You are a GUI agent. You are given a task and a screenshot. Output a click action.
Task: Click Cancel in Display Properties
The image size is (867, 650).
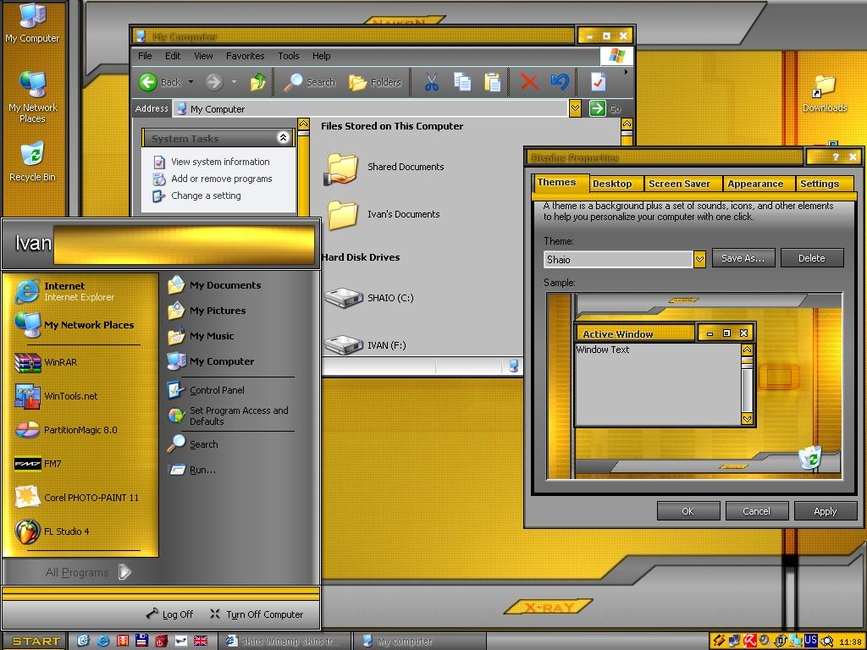click(756, 511)
